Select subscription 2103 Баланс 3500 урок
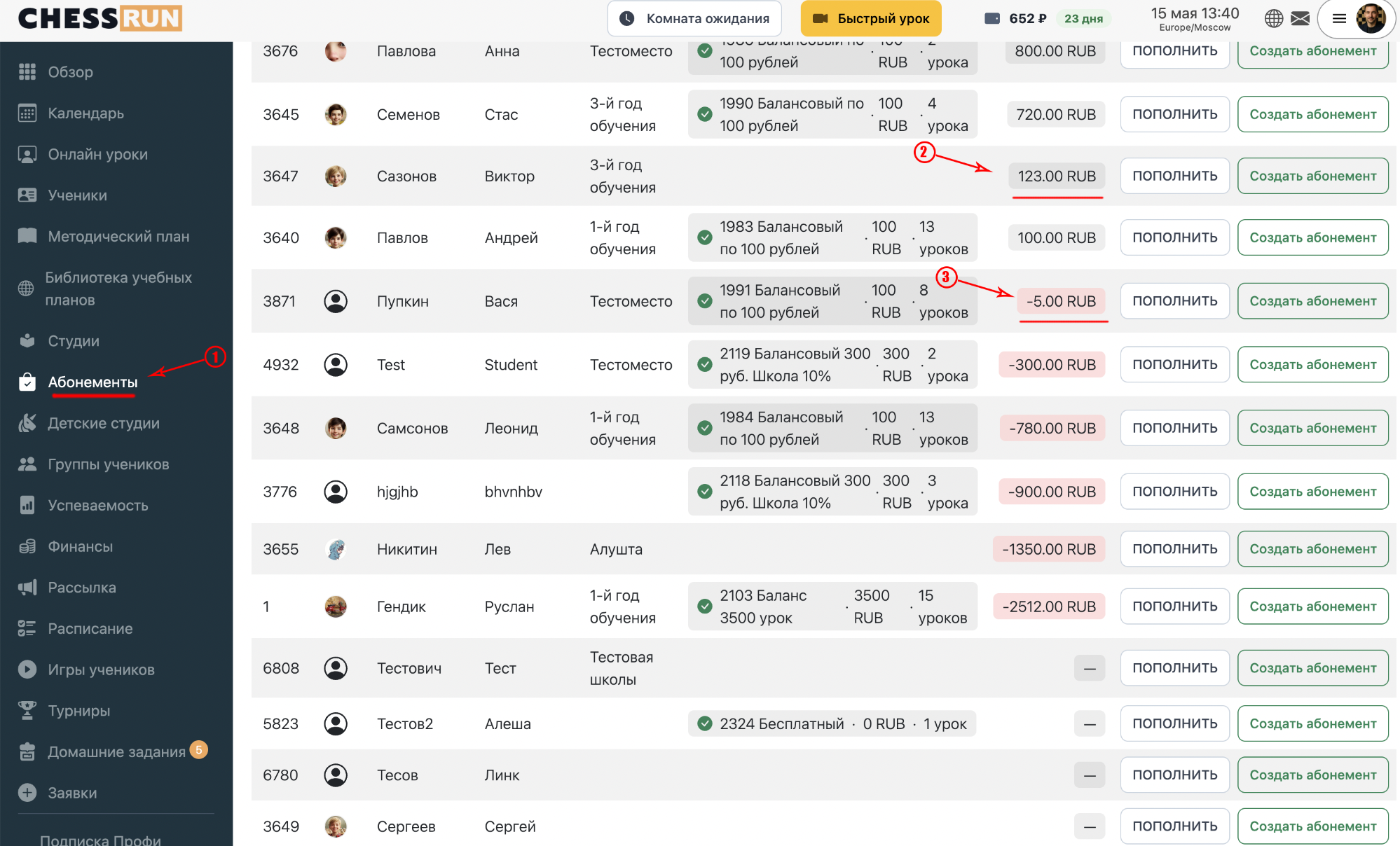1400x846 pixels. pos(832,606)
